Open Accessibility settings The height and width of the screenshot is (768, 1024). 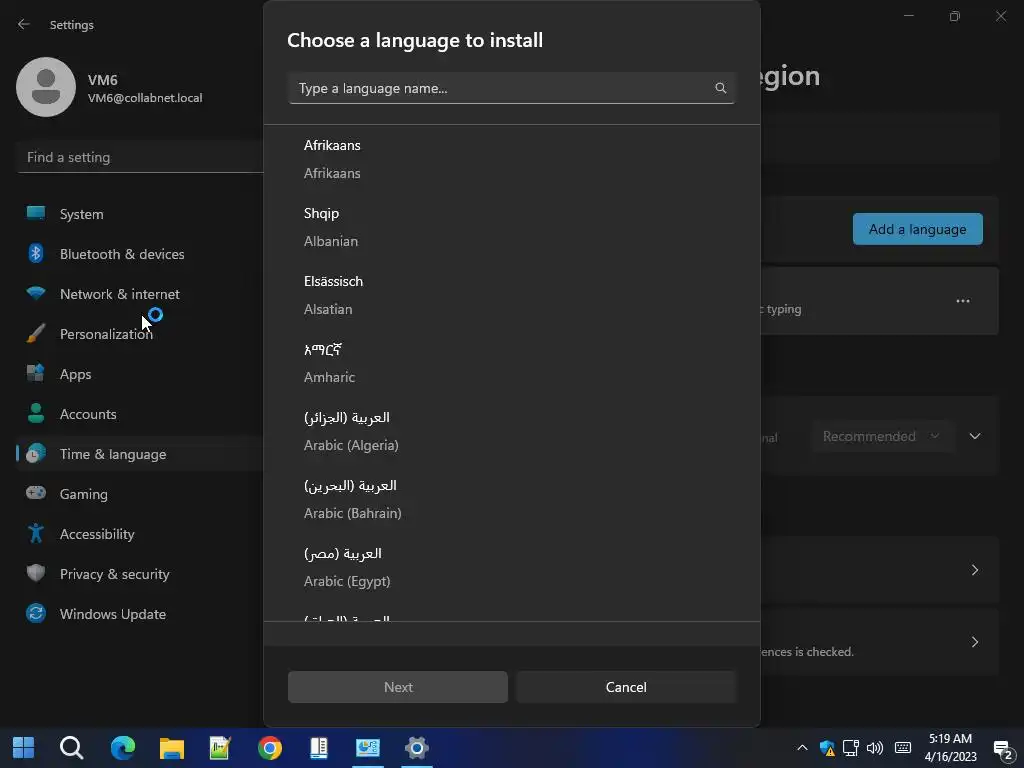(x=140, y=534)
